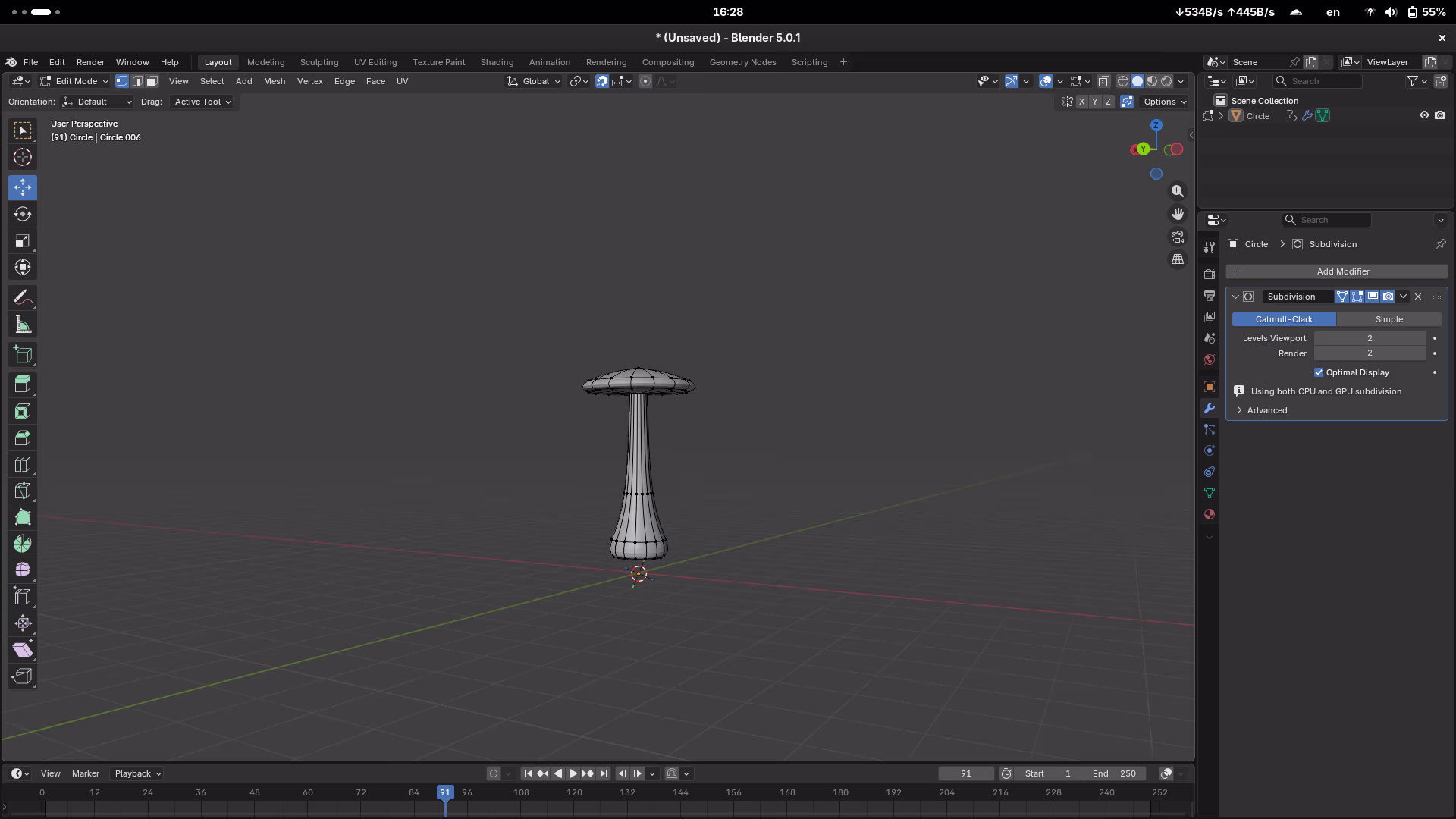
Task: Open the World properties tab with globe icon
Action: coord(1209,359)
